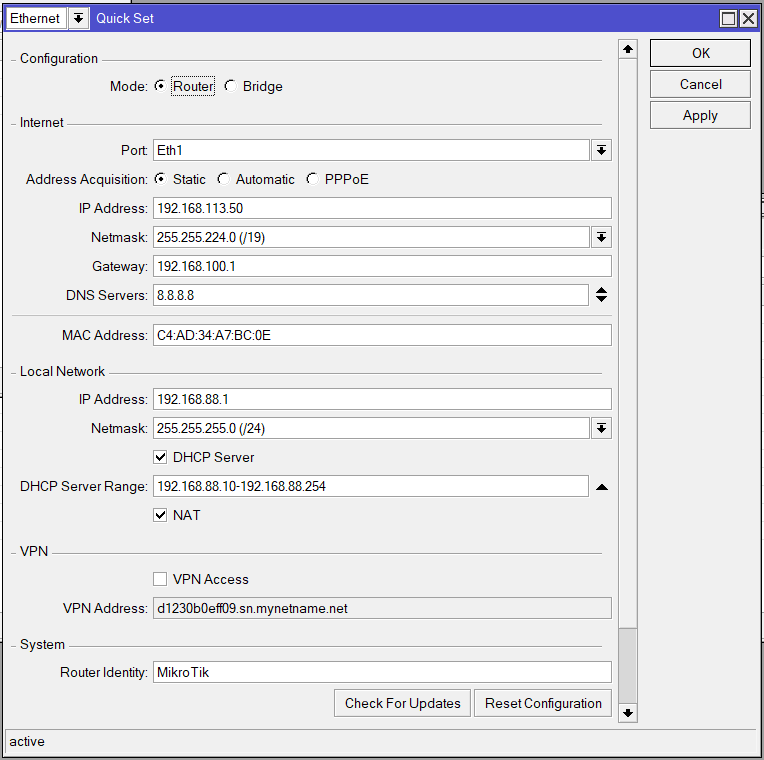This screenshot has width=764, height=760.
Task: Click the Apply button
Action: point(700,115)
